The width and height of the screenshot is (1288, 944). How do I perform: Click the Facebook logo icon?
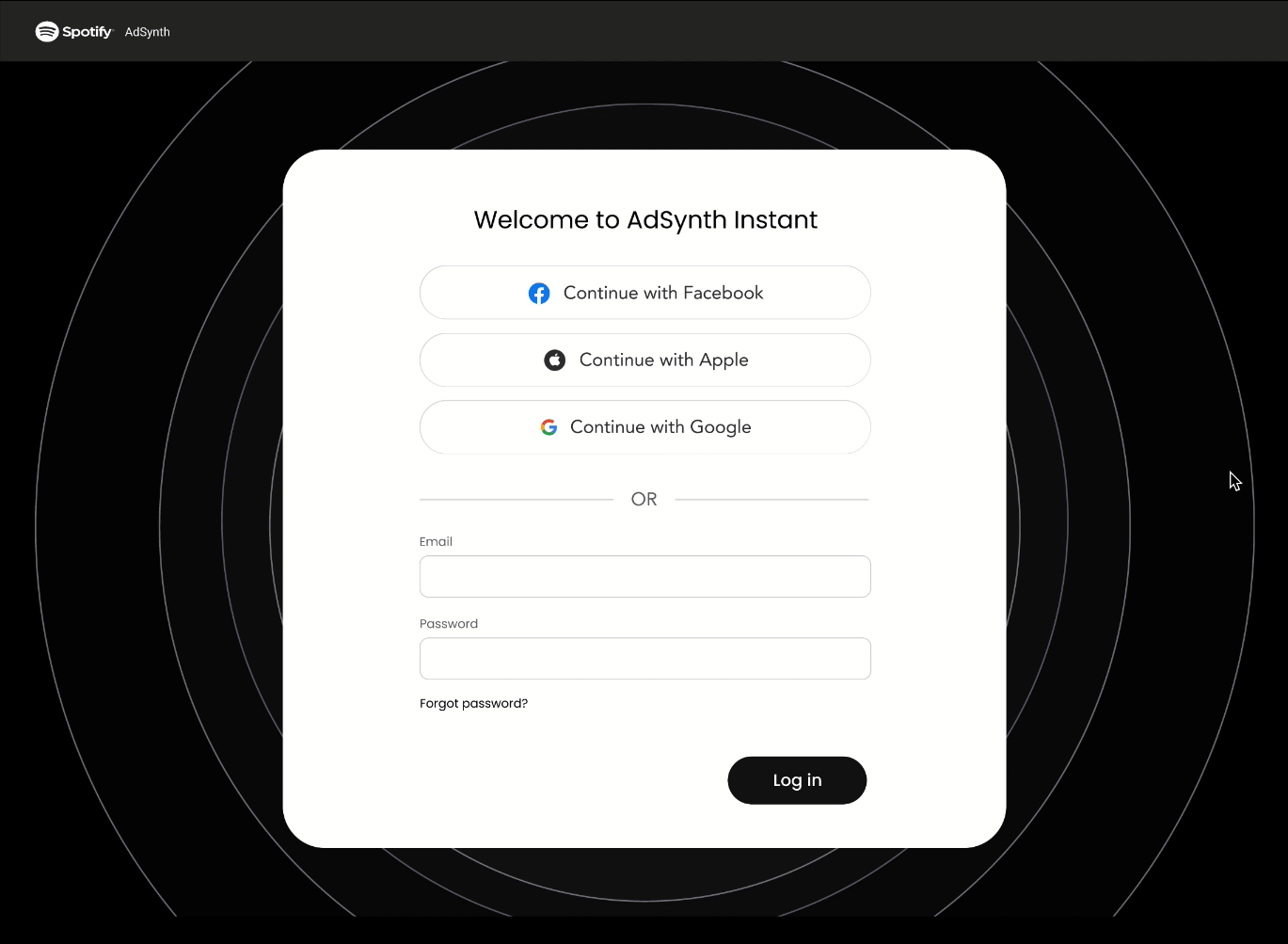click(x=539, y=294)
